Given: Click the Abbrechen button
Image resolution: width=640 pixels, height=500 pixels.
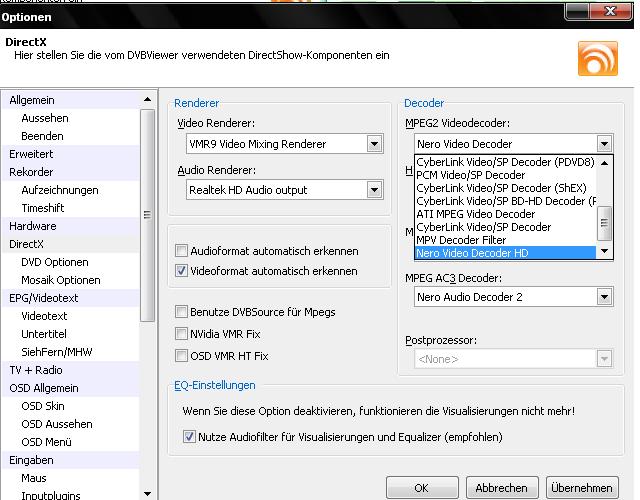Looking at the screenshot, I should point(501,488).
